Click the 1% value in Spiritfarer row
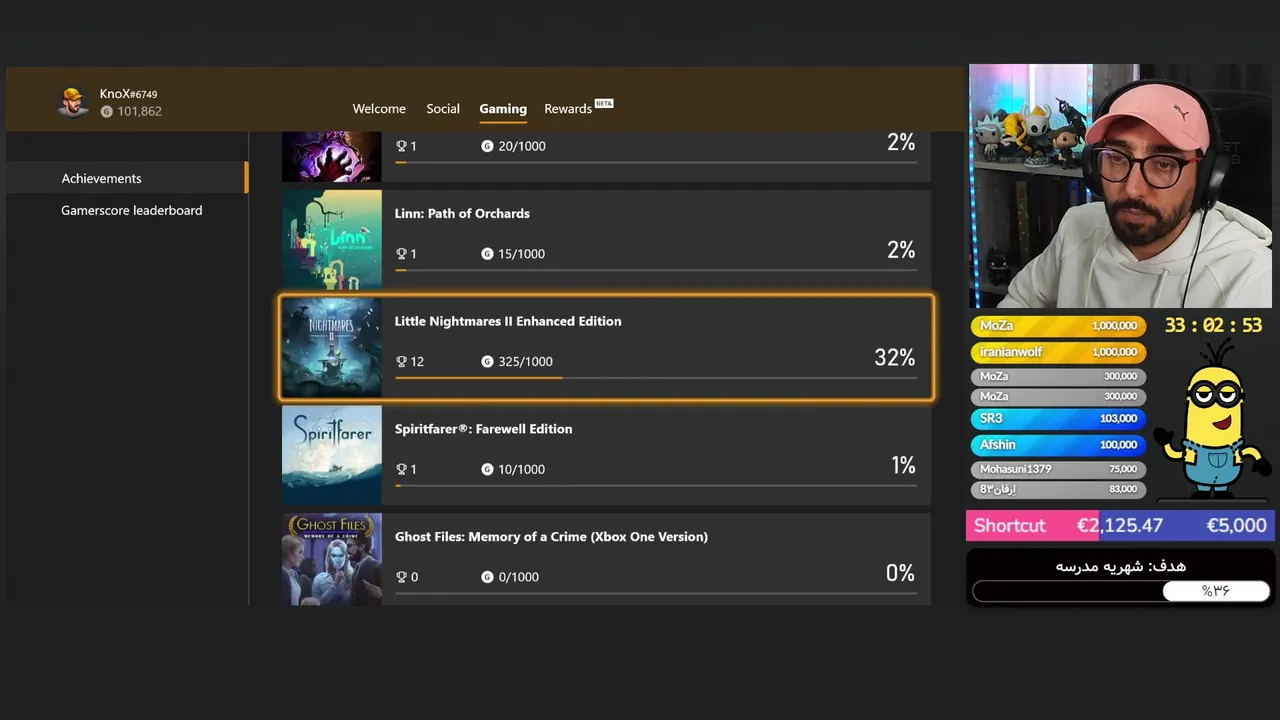 coord(903,466)
